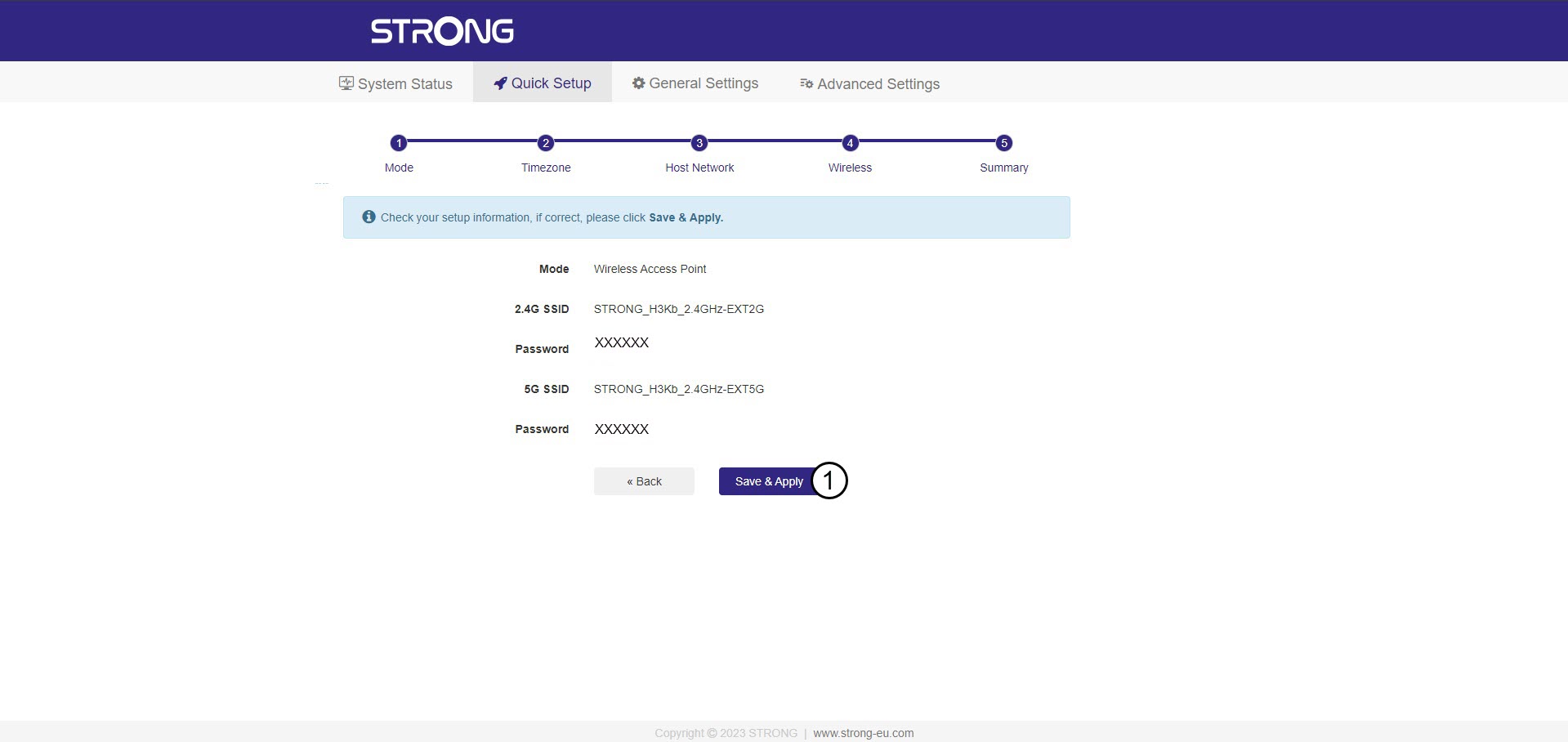Click the Mode step label

coord(399,168)
